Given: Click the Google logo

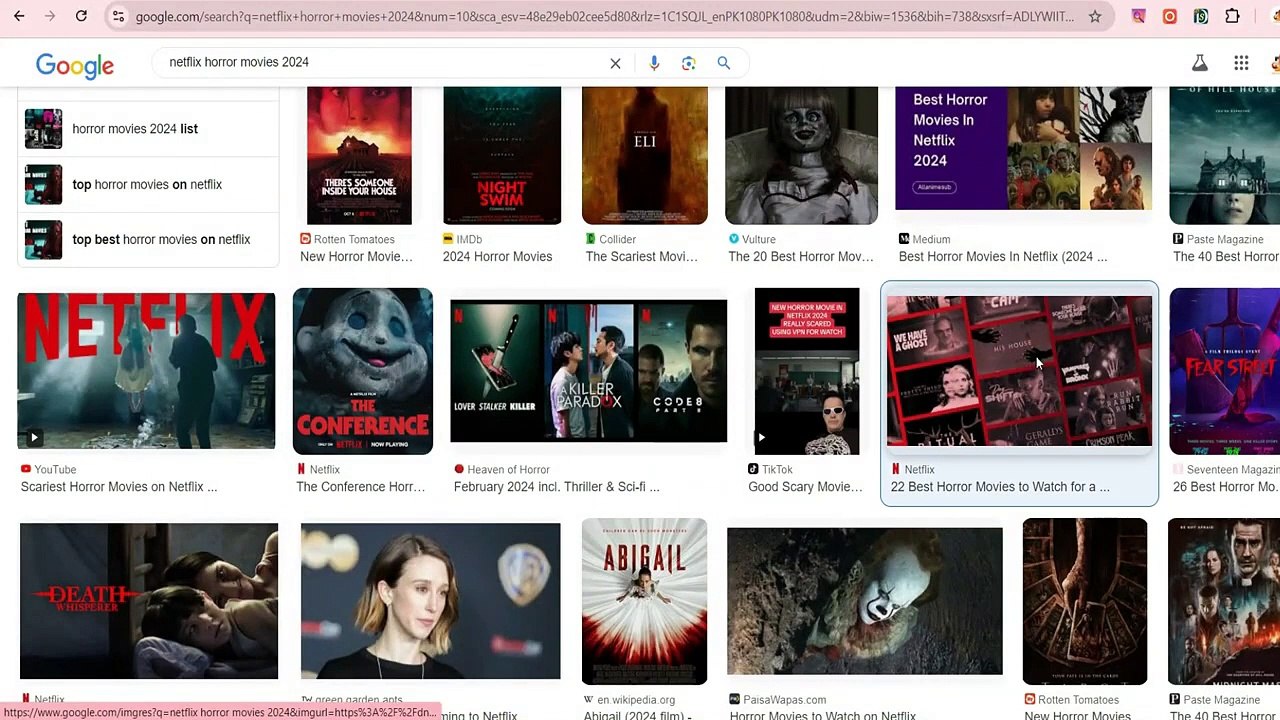Looking at the screenshot, I should (75, 65).
